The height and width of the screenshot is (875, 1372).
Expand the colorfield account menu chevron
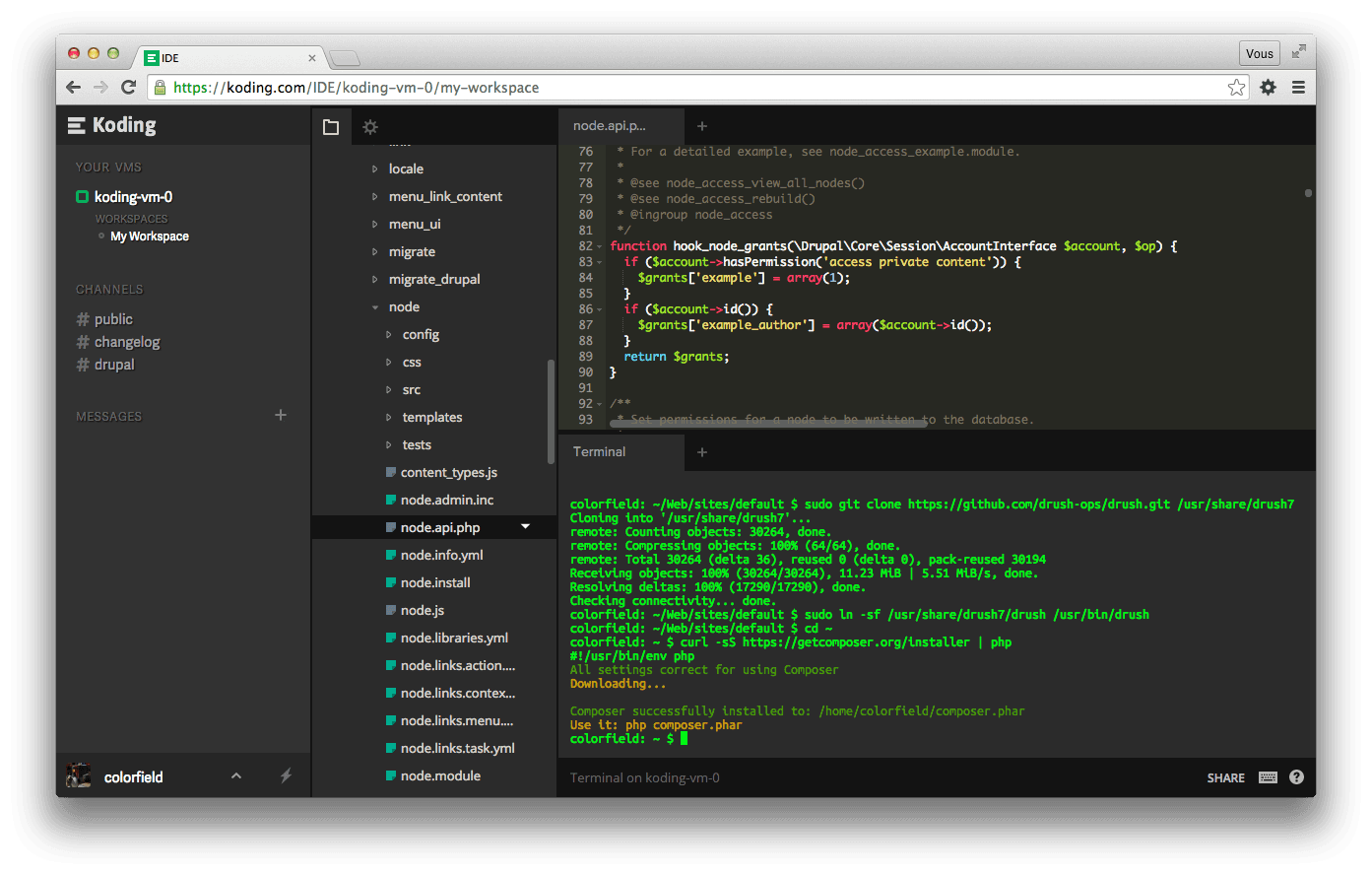tap(236, 776)
